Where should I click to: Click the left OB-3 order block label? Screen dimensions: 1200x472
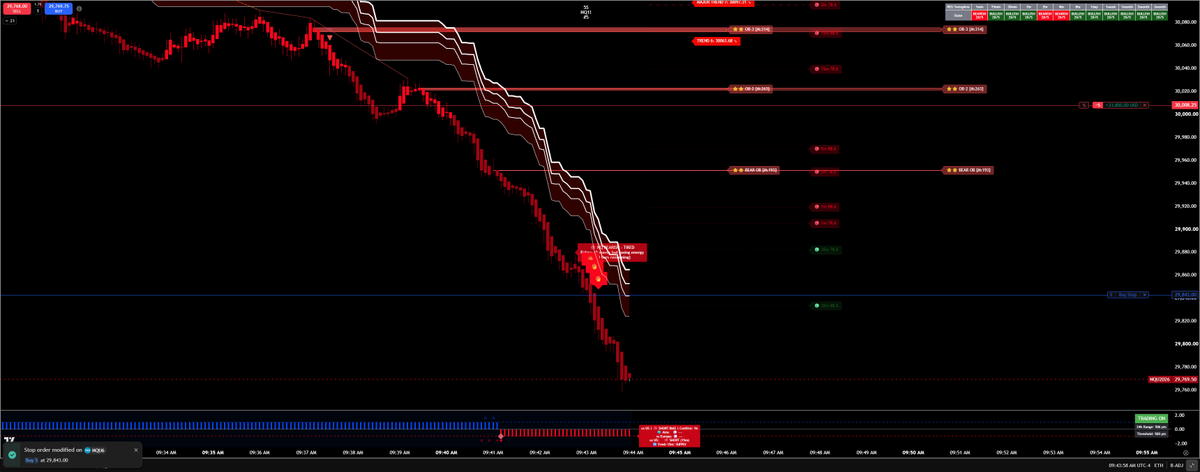(x=751, y=30)
